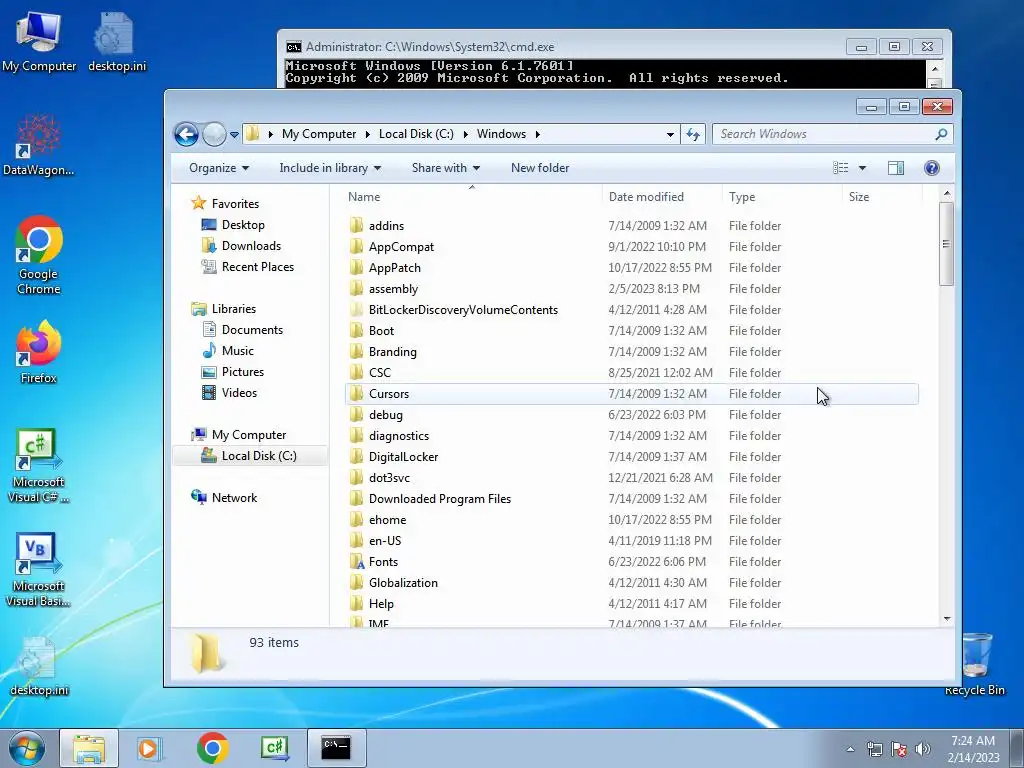The image size is (1024, 768).
Task: Open the Share with menu
Action: point(445,168)
